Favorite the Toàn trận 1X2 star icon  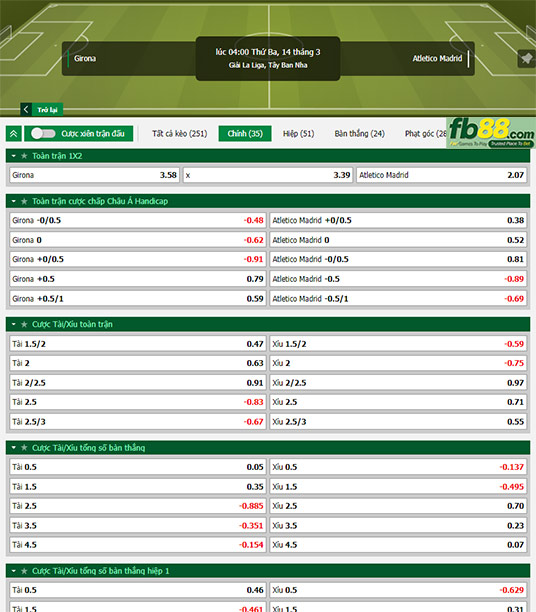(x=24, y=156)
